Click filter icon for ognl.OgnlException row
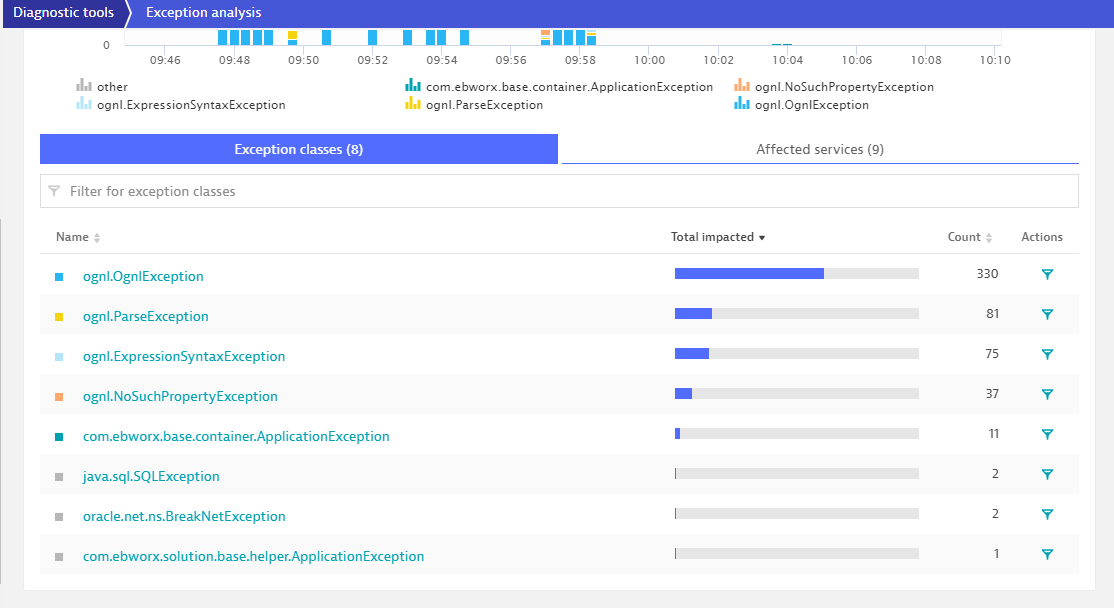This screenshot has height=608, width=1114. click(x=1047, y=275)
